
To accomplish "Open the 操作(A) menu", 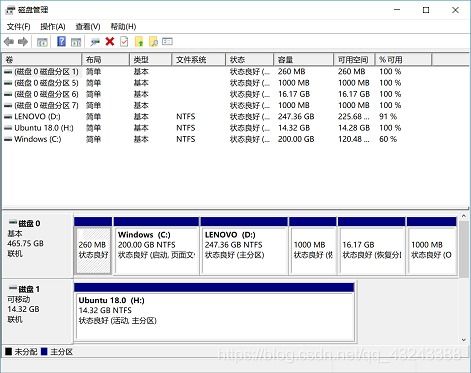I will point(53,27).
